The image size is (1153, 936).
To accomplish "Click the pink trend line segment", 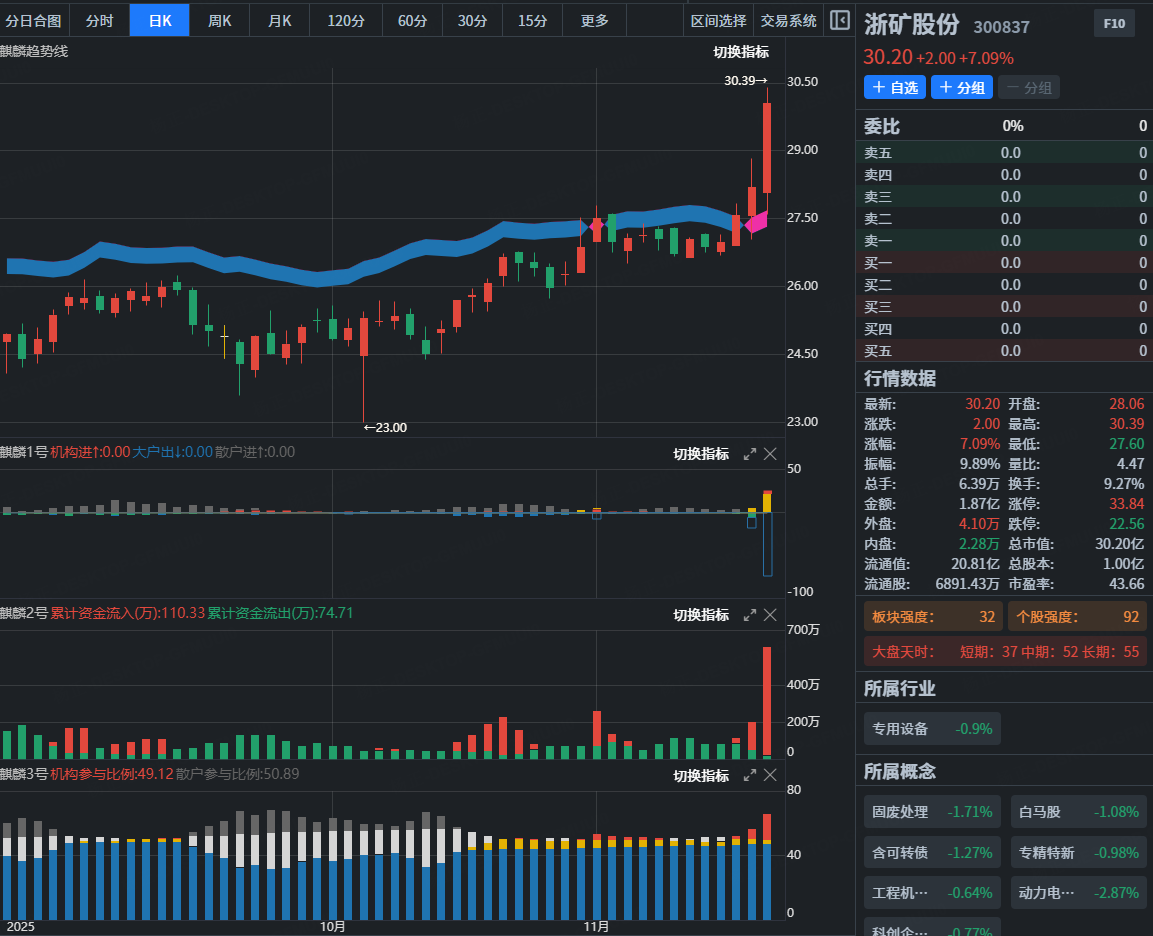I will click(x=757, y=222).
